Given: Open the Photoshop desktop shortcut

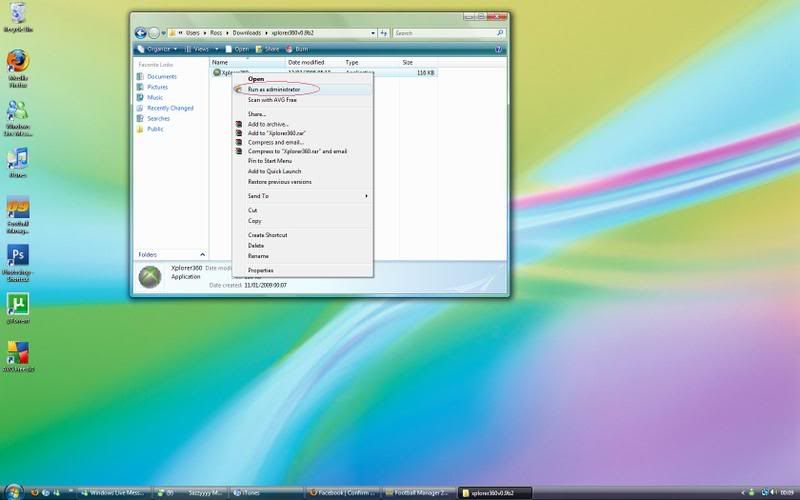Looking at the screenshot, I should click(18, 262).
